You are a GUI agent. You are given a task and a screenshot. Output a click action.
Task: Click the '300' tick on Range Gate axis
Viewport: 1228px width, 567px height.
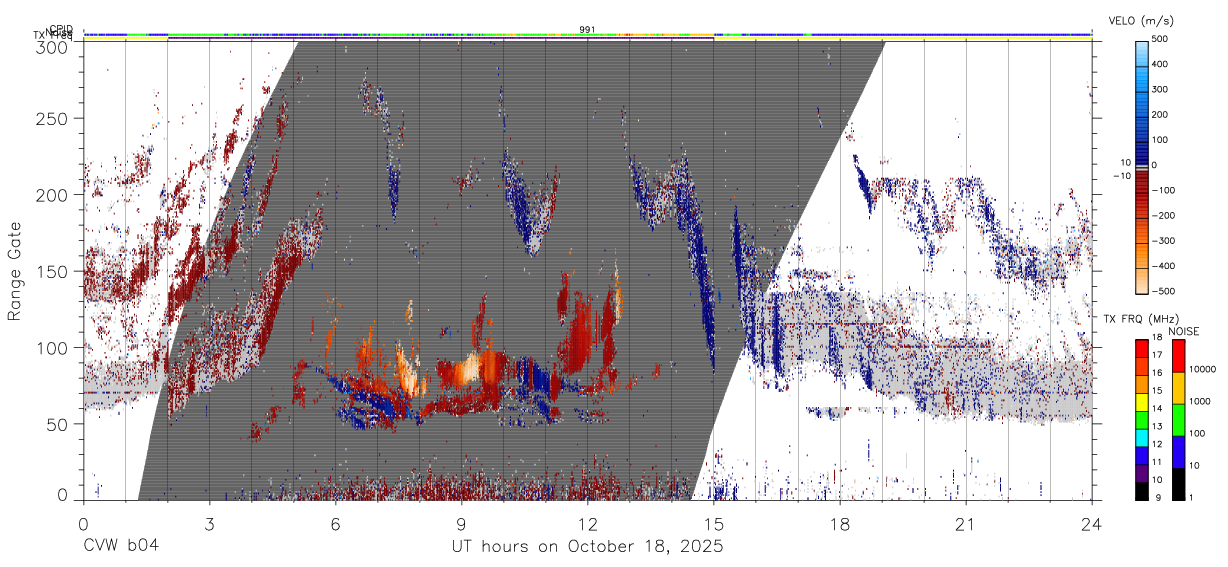(x=53, y=46)
